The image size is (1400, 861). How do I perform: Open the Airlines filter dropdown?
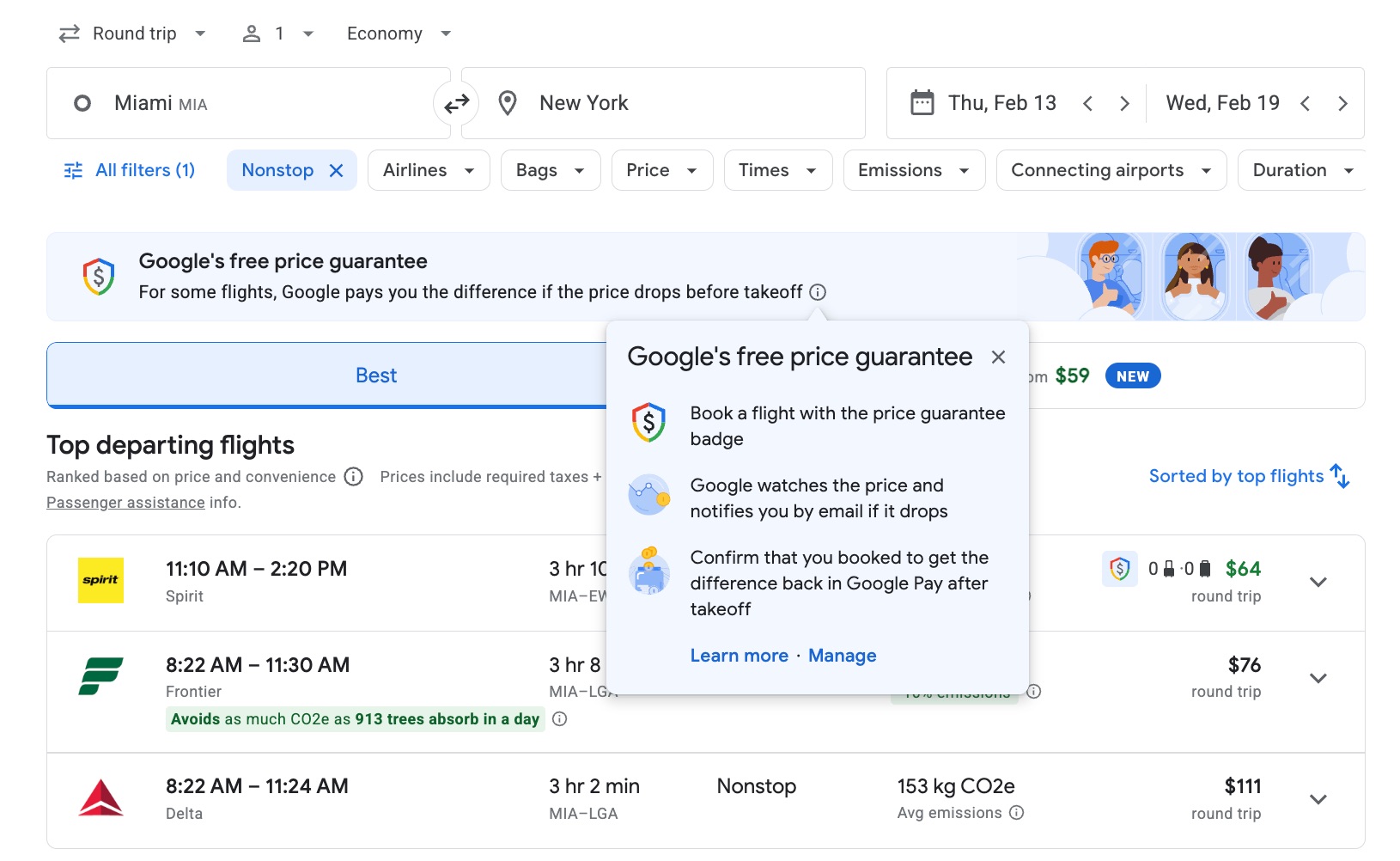coord(428,169)
